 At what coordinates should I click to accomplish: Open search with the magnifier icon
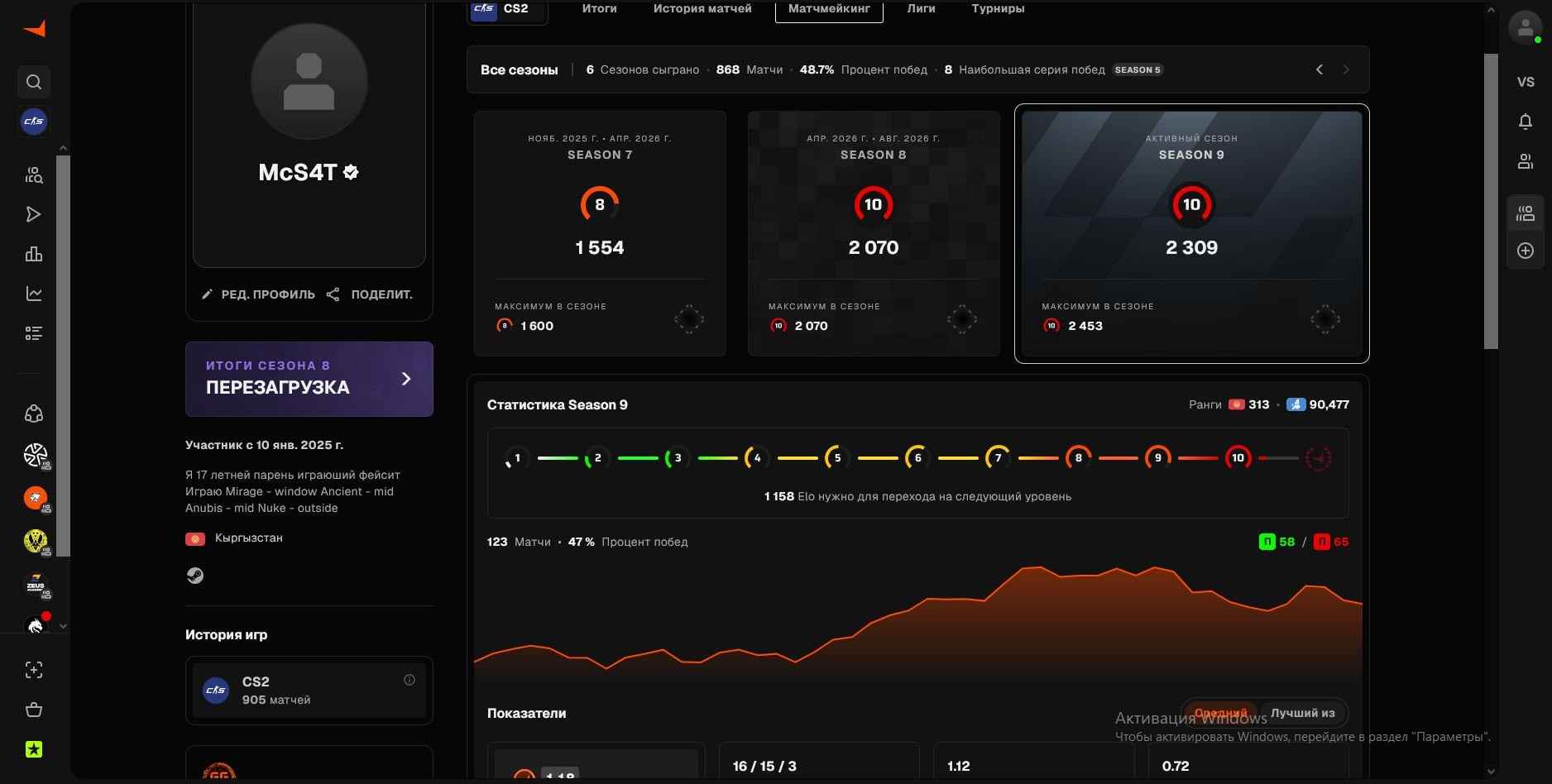pos(34,82)
